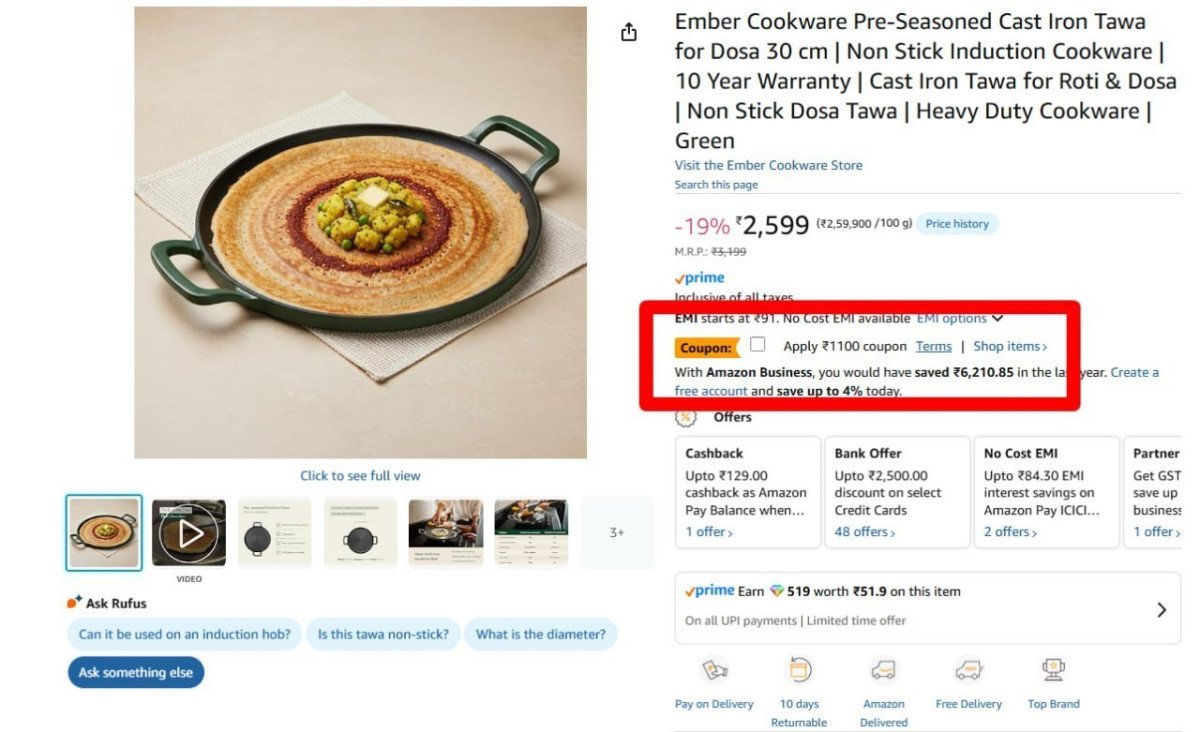Open the Price history button
Viewport: 1200px width, 732px height.
[957, 224]
